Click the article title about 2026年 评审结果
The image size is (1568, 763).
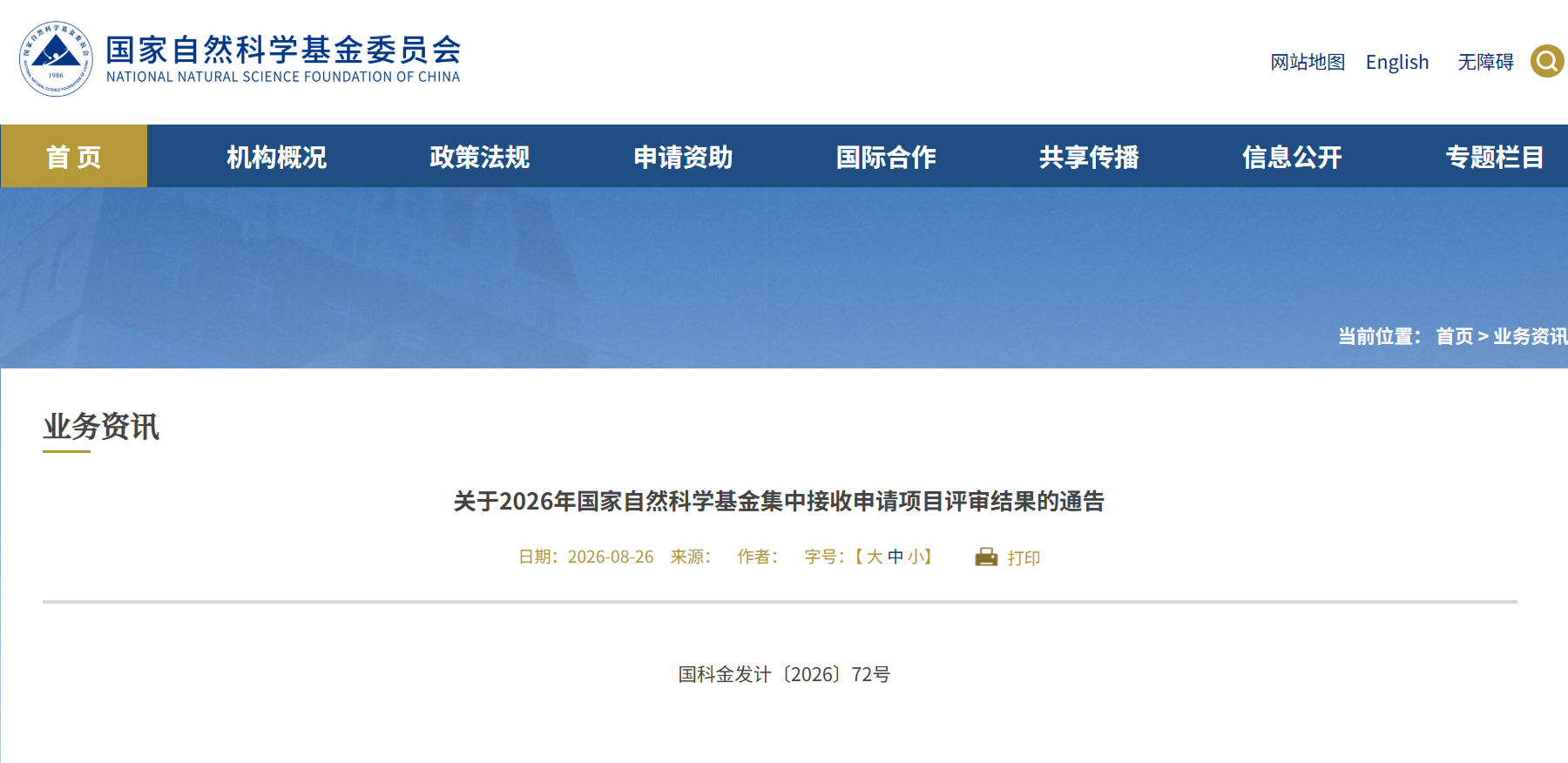779,502
